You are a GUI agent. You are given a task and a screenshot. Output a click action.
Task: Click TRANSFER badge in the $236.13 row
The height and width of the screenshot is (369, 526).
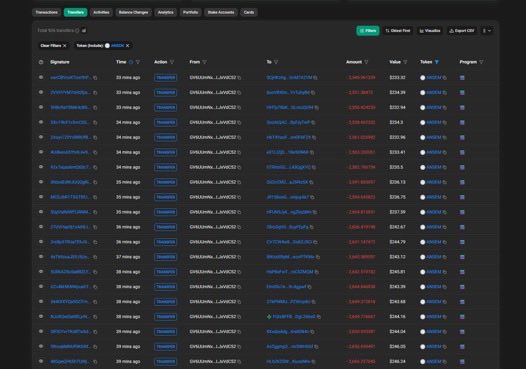coord(165,182)
